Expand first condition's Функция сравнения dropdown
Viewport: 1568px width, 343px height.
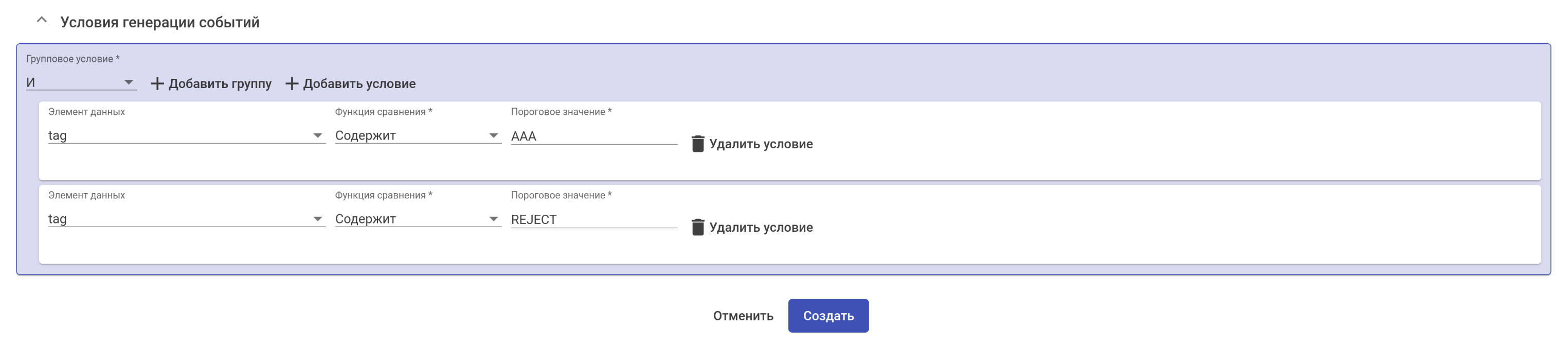[417, 135]
